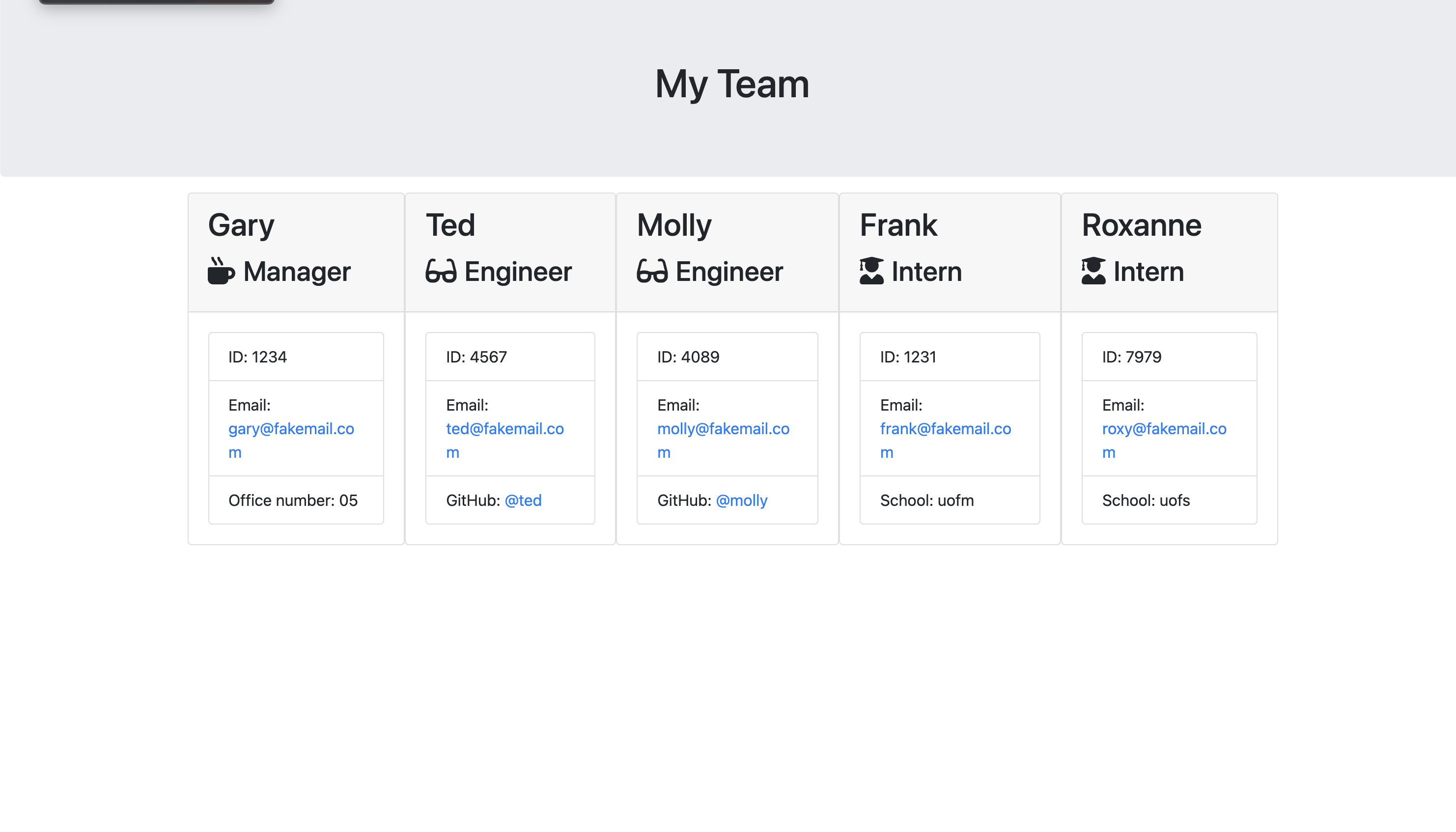The image size is (1456, 832).
Task: Click roxy@fakemail.com email link
Action: [1164, 440]
